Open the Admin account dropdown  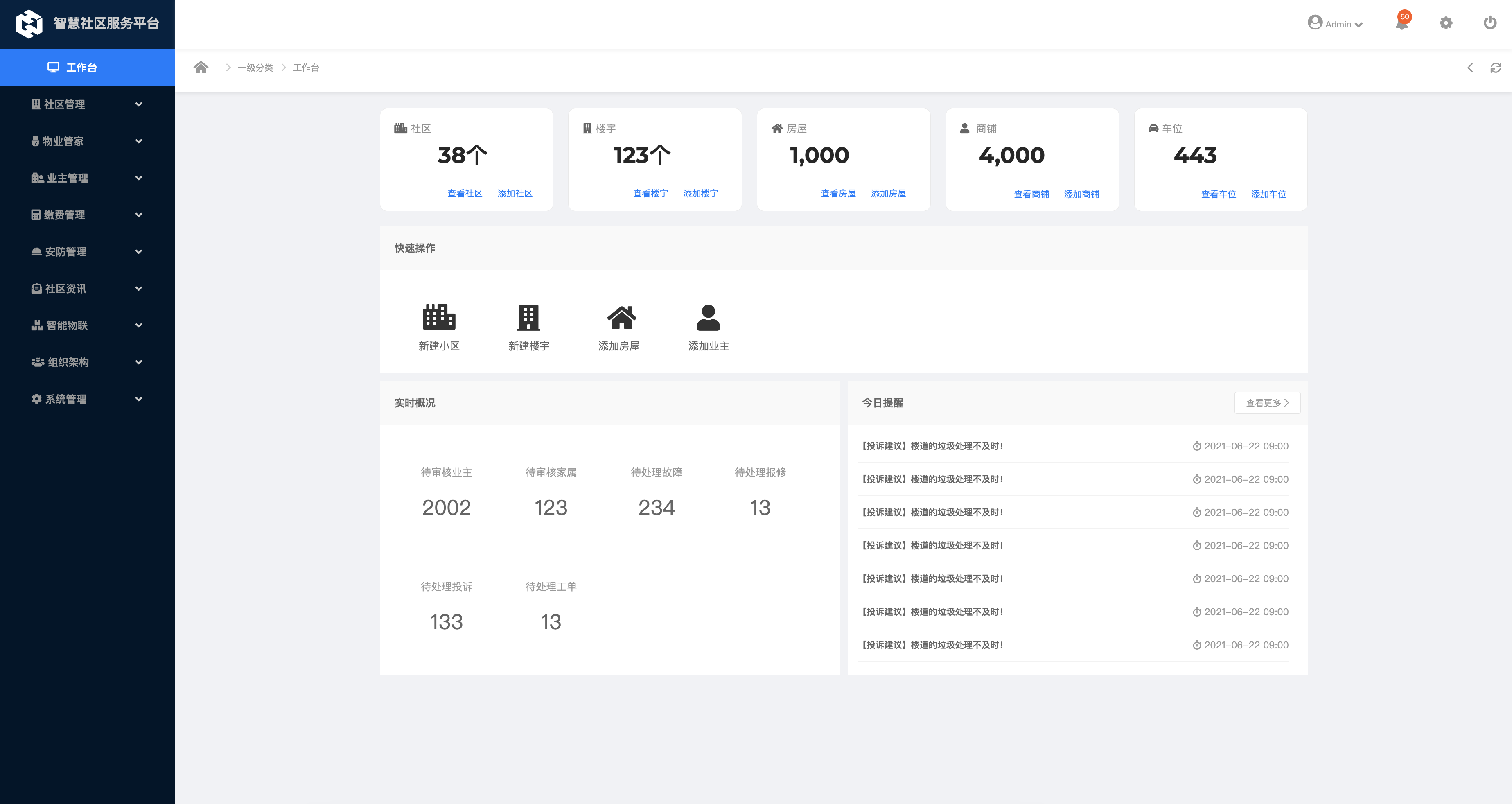coord(1335,23)
